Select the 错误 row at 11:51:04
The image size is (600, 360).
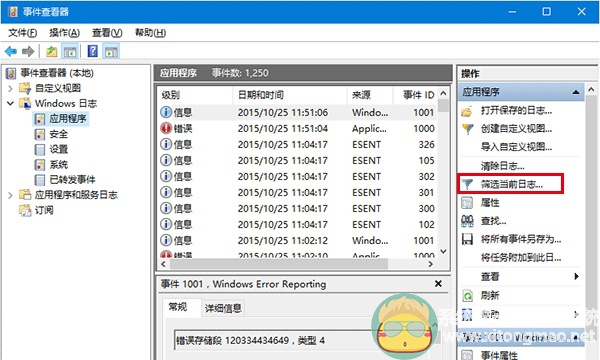[x=297, y=129]
